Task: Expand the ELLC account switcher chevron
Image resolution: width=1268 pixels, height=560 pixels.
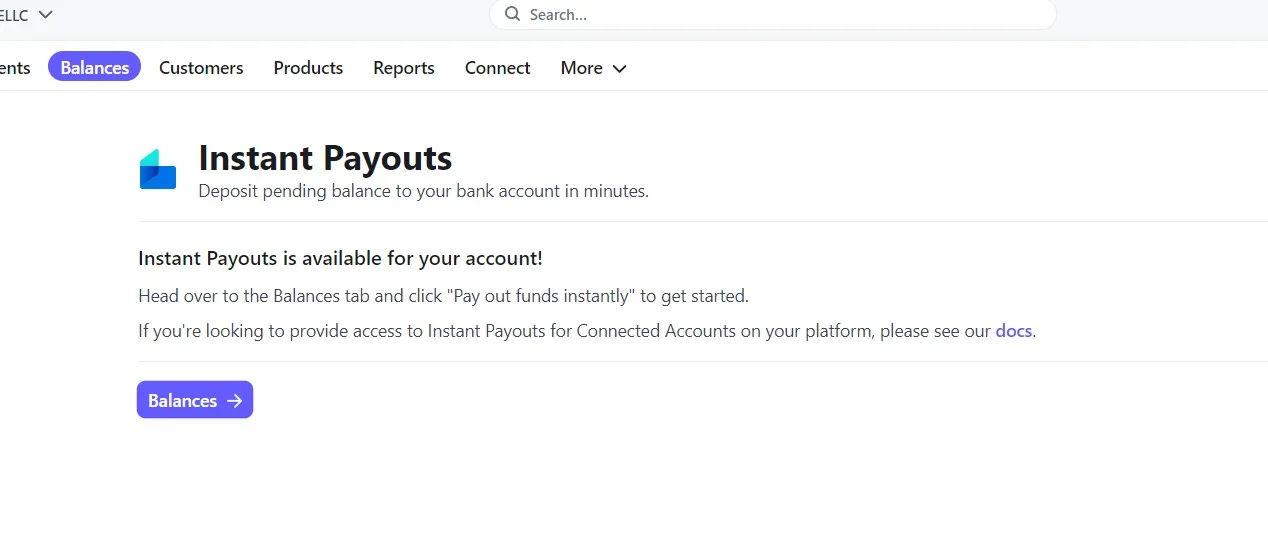Action: coord(45,14)
